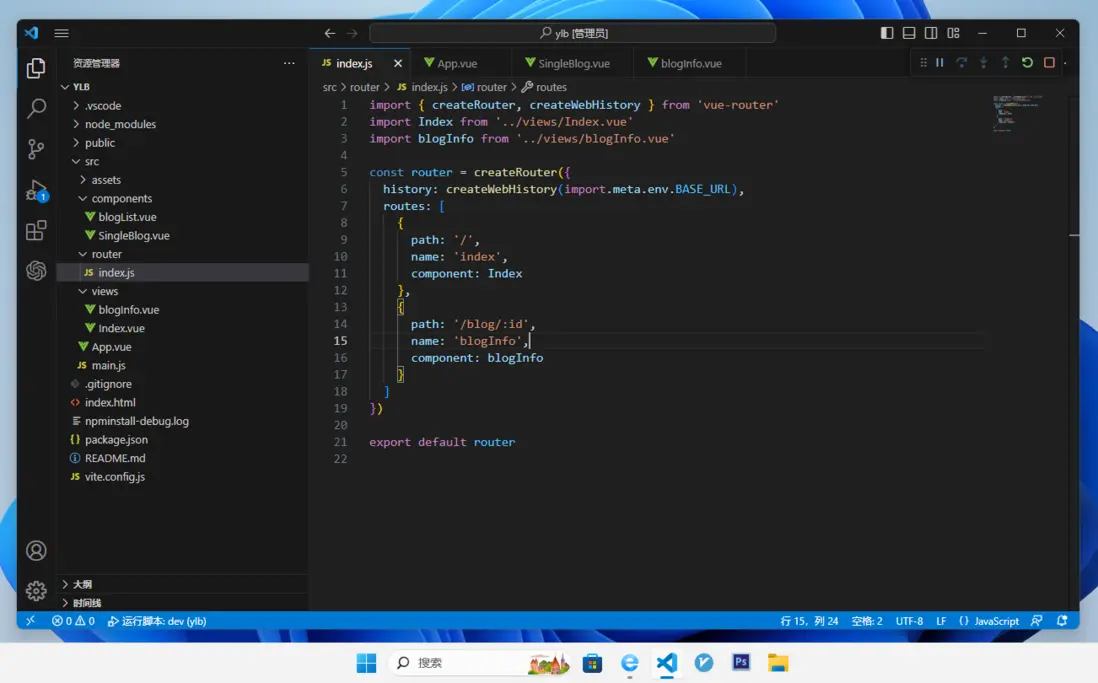Open SingleBlog.vue in the file explorer
1098x683 pixels.
(x=133, y=236)
